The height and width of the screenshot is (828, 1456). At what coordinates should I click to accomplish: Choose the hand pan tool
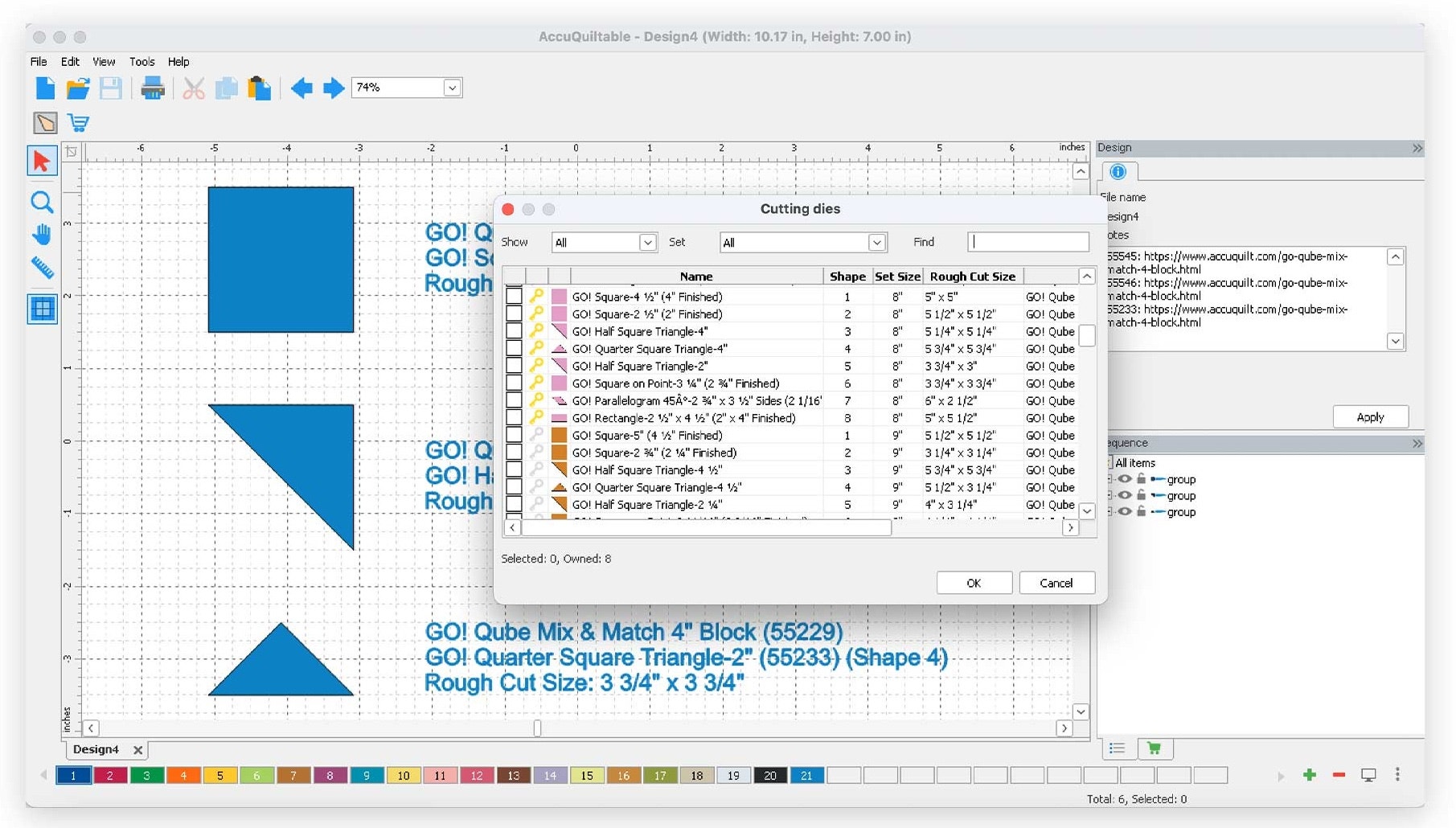tap(42, 235)
